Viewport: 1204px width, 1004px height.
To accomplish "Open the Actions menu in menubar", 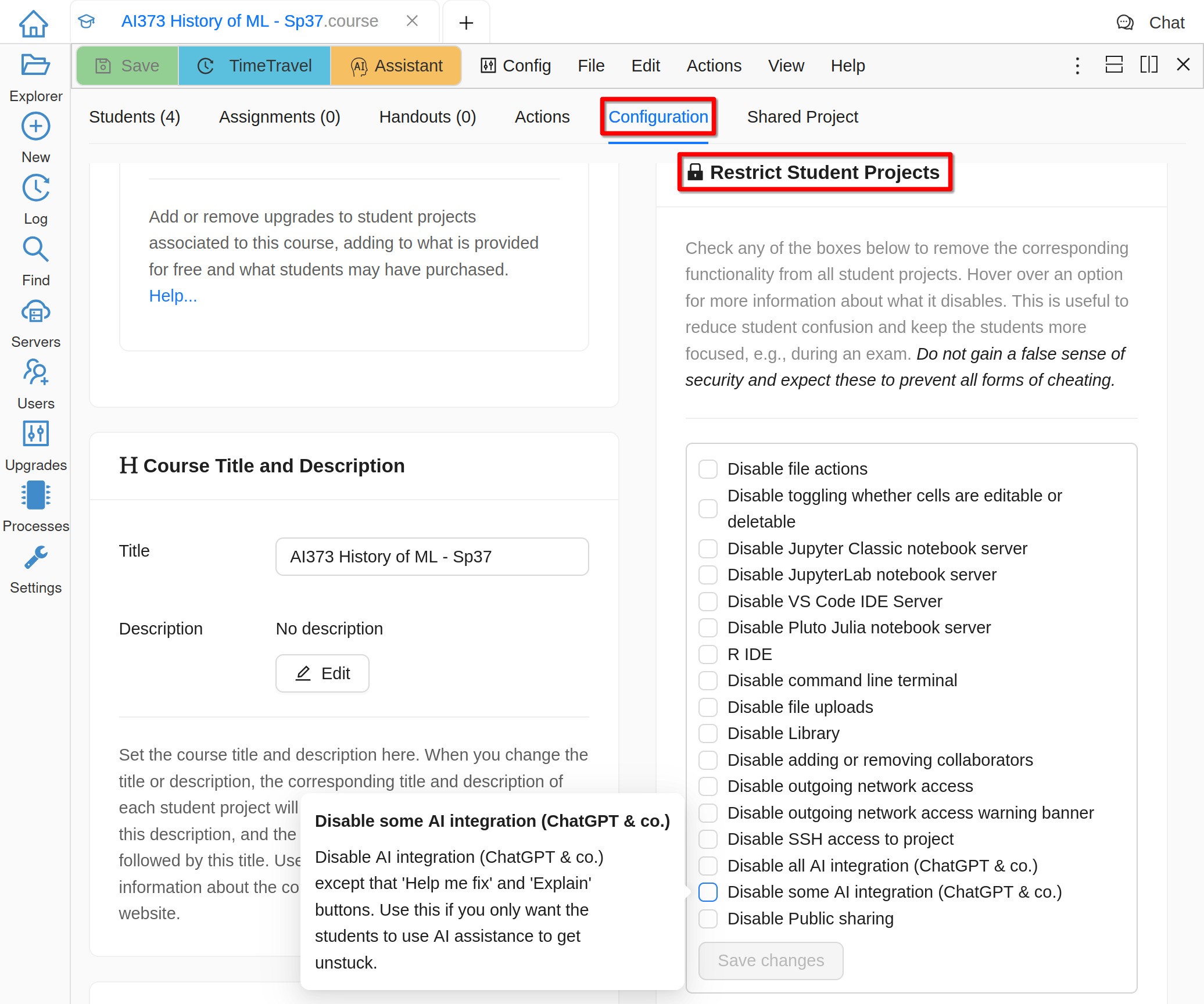I will click(714, 66).
